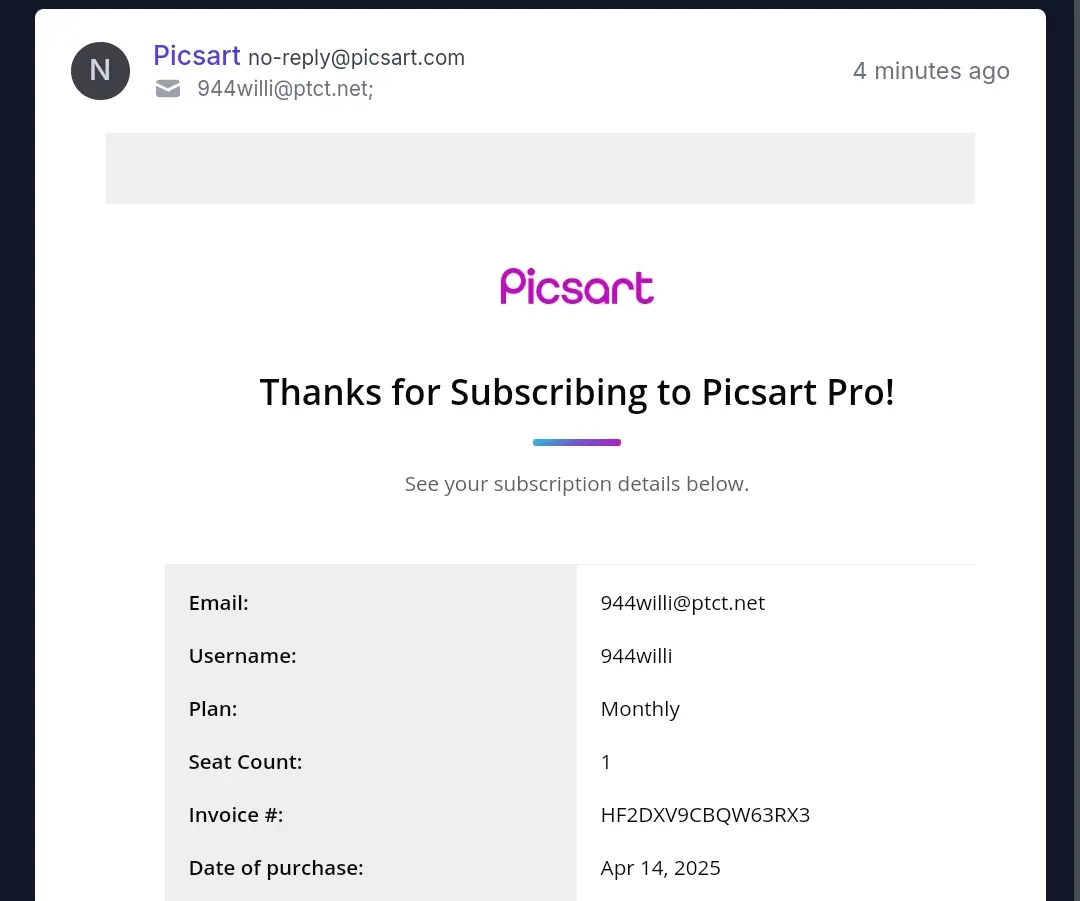1080x901 pixels.
Task: Click the 'Invoice #:' label
Action: [x=236, y=815]
